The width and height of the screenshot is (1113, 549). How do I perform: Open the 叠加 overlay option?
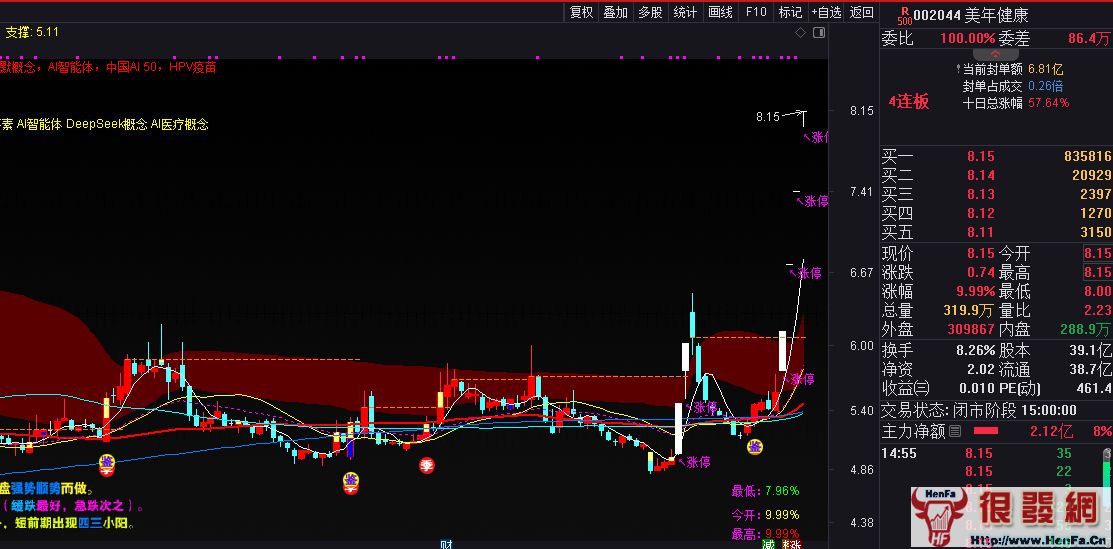tap(616, 12)
